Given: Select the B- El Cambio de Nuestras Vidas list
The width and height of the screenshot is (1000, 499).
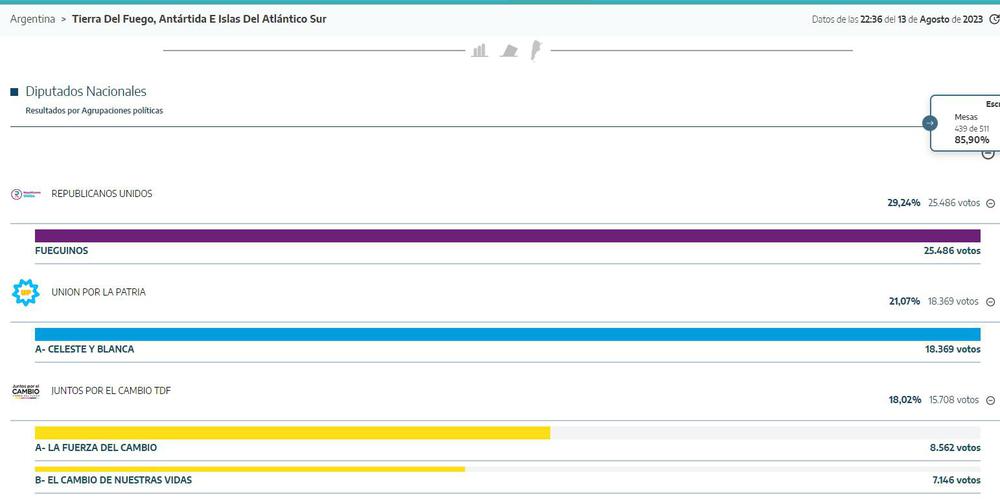Looking at the screenshot, I should click(113, 480).
